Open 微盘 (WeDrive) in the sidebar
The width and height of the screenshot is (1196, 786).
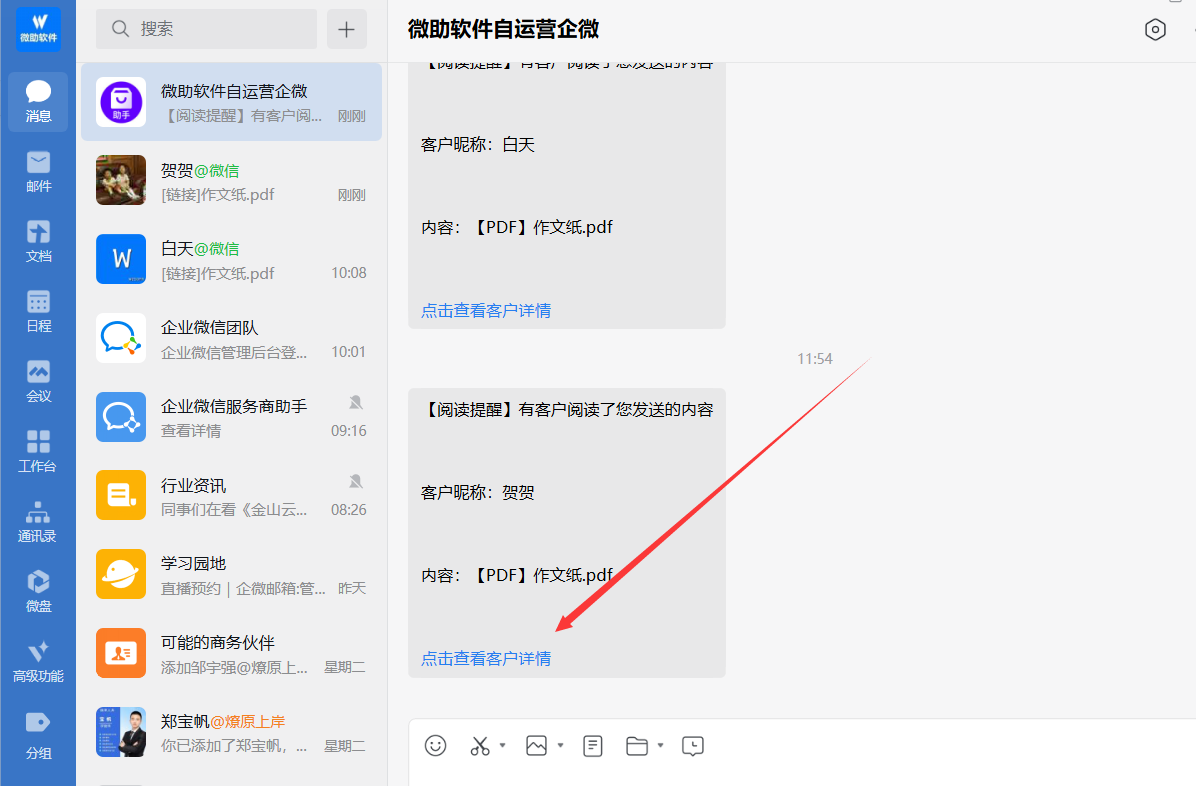pos(38,591)
